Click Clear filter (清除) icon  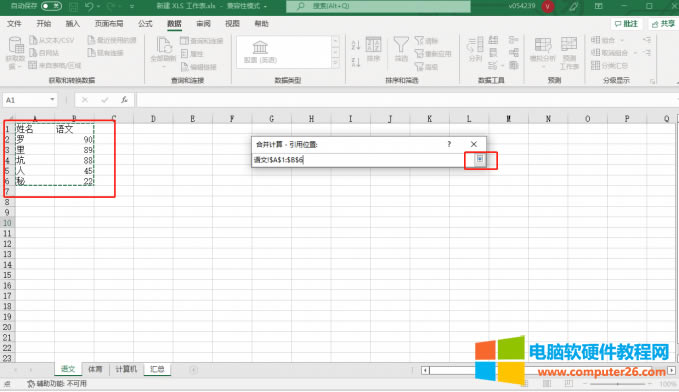(x=419, y=41)
